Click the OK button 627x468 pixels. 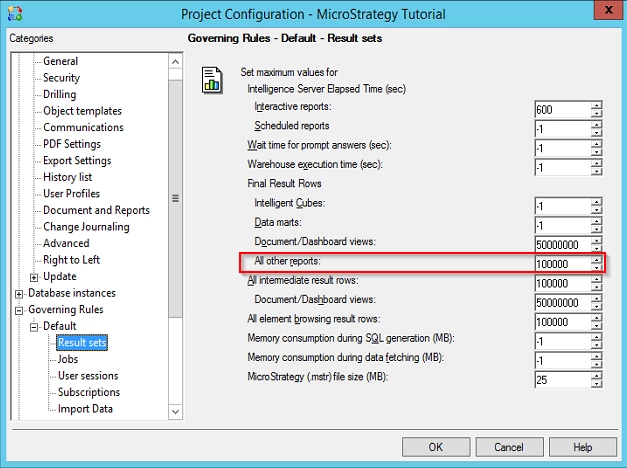tap(436, 447)
